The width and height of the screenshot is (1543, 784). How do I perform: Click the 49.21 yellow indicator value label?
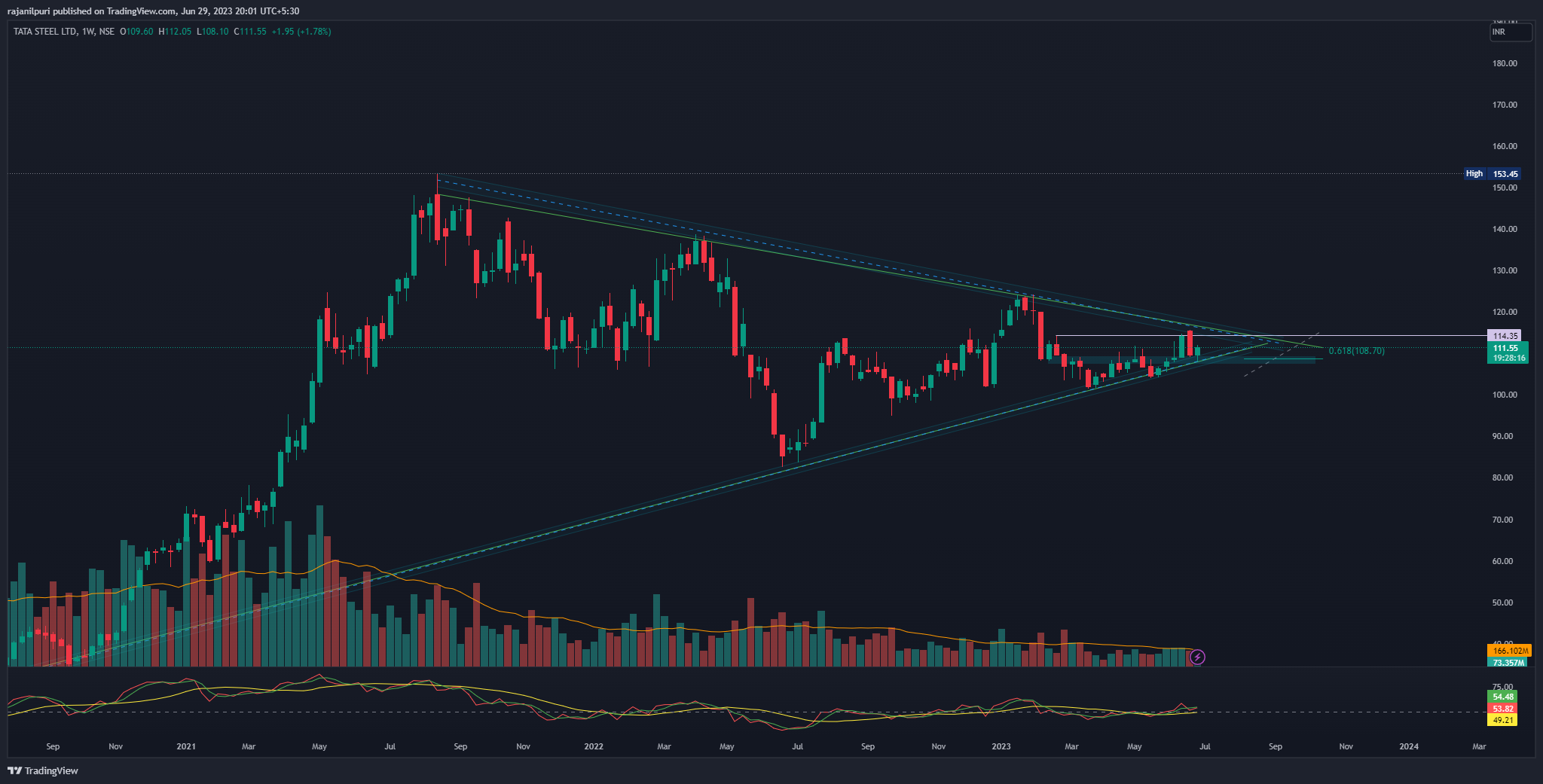(x=1503, y=720)
